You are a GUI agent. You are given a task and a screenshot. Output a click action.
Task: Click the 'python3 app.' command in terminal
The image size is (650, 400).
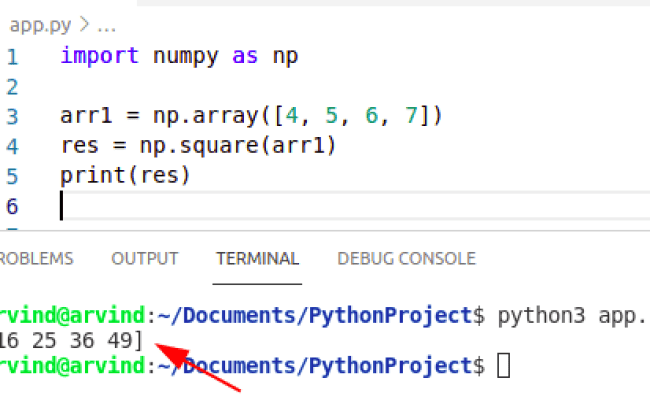[573, 316]
